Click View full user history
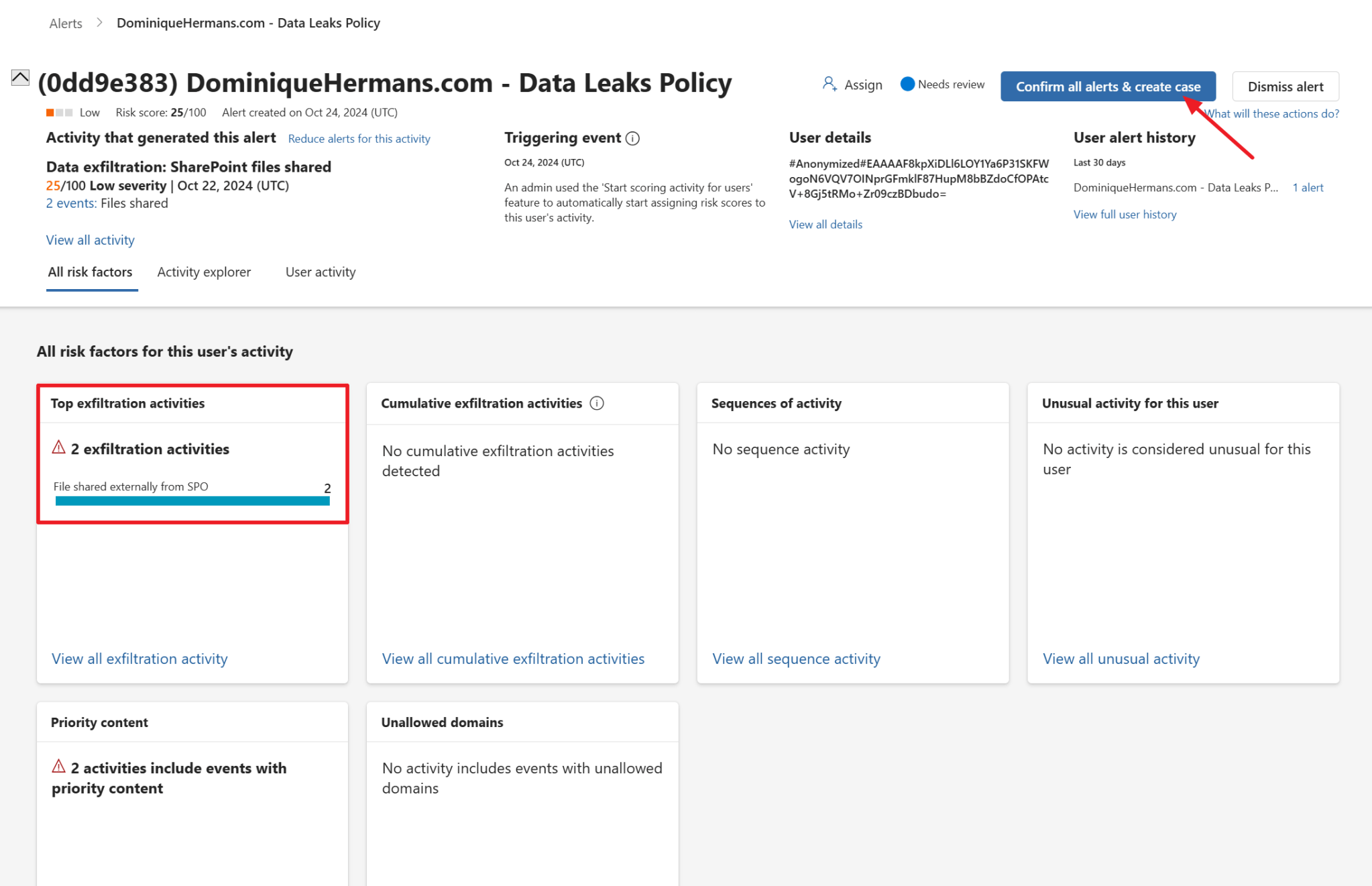The image size is (1372, 886). (x=1125, y=214)
